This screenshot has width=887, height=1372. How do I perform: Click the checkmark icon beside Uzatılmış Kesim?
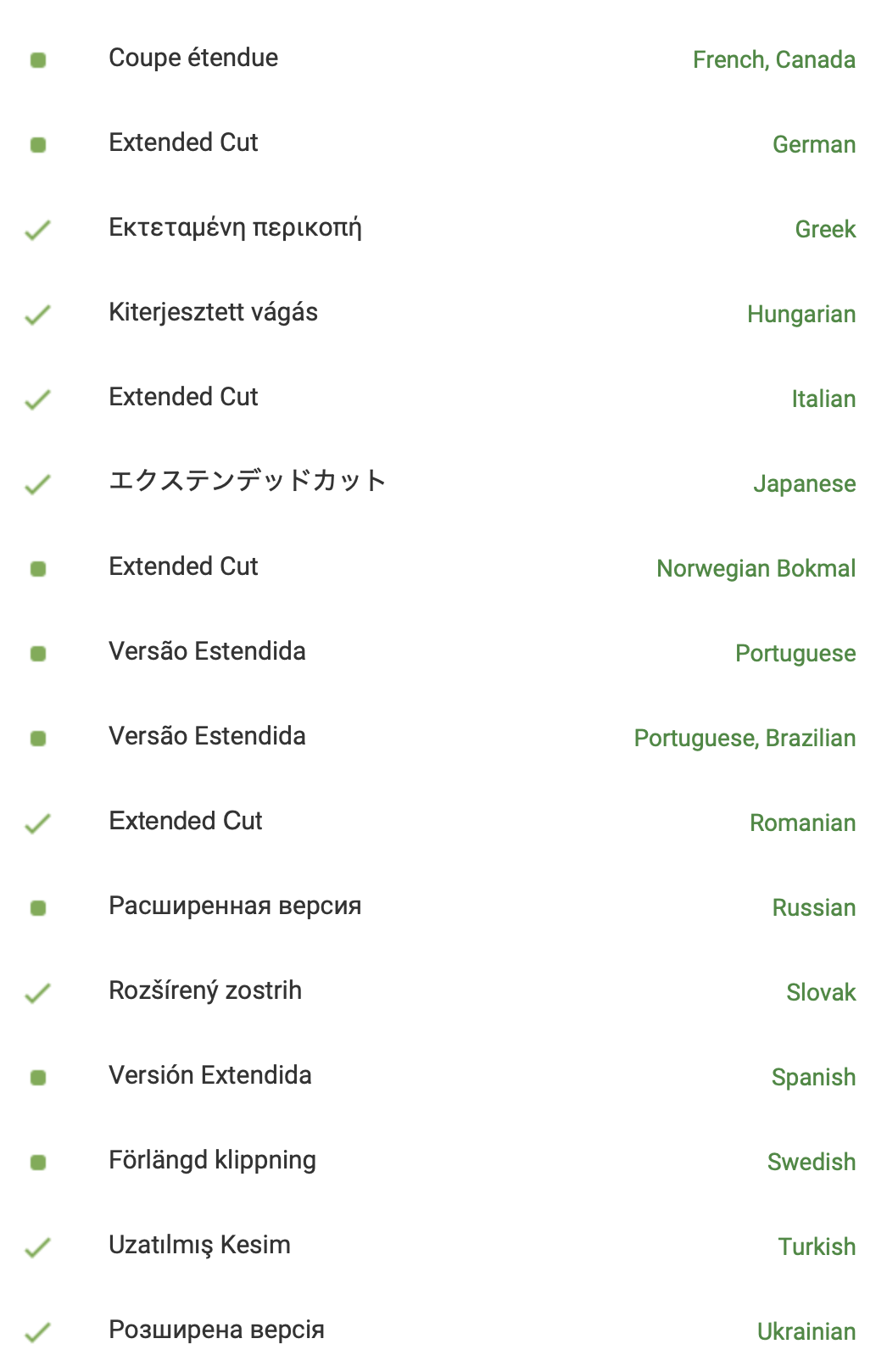(37, 1247)
